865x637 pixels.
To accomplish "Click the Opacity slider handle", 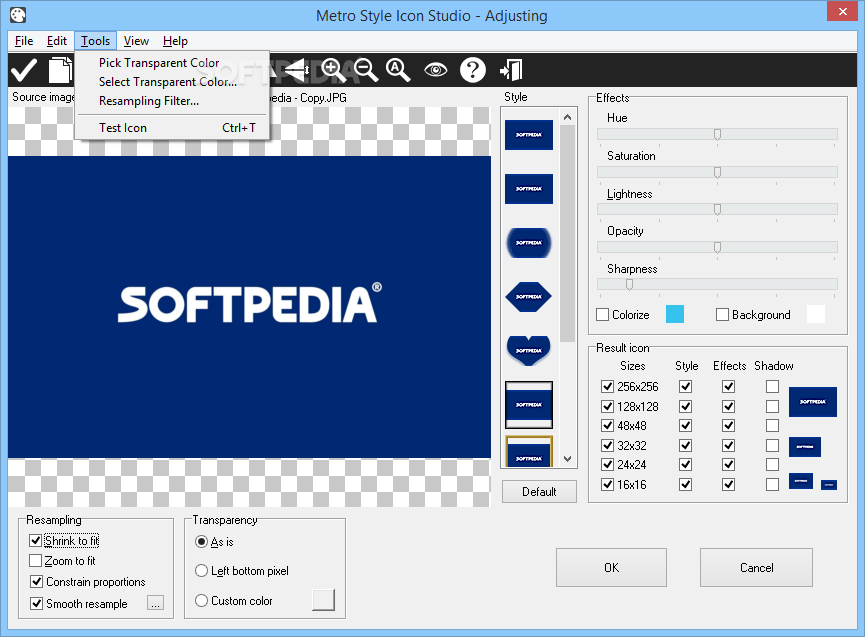I will pyautogui.click(x=717, y=248).
